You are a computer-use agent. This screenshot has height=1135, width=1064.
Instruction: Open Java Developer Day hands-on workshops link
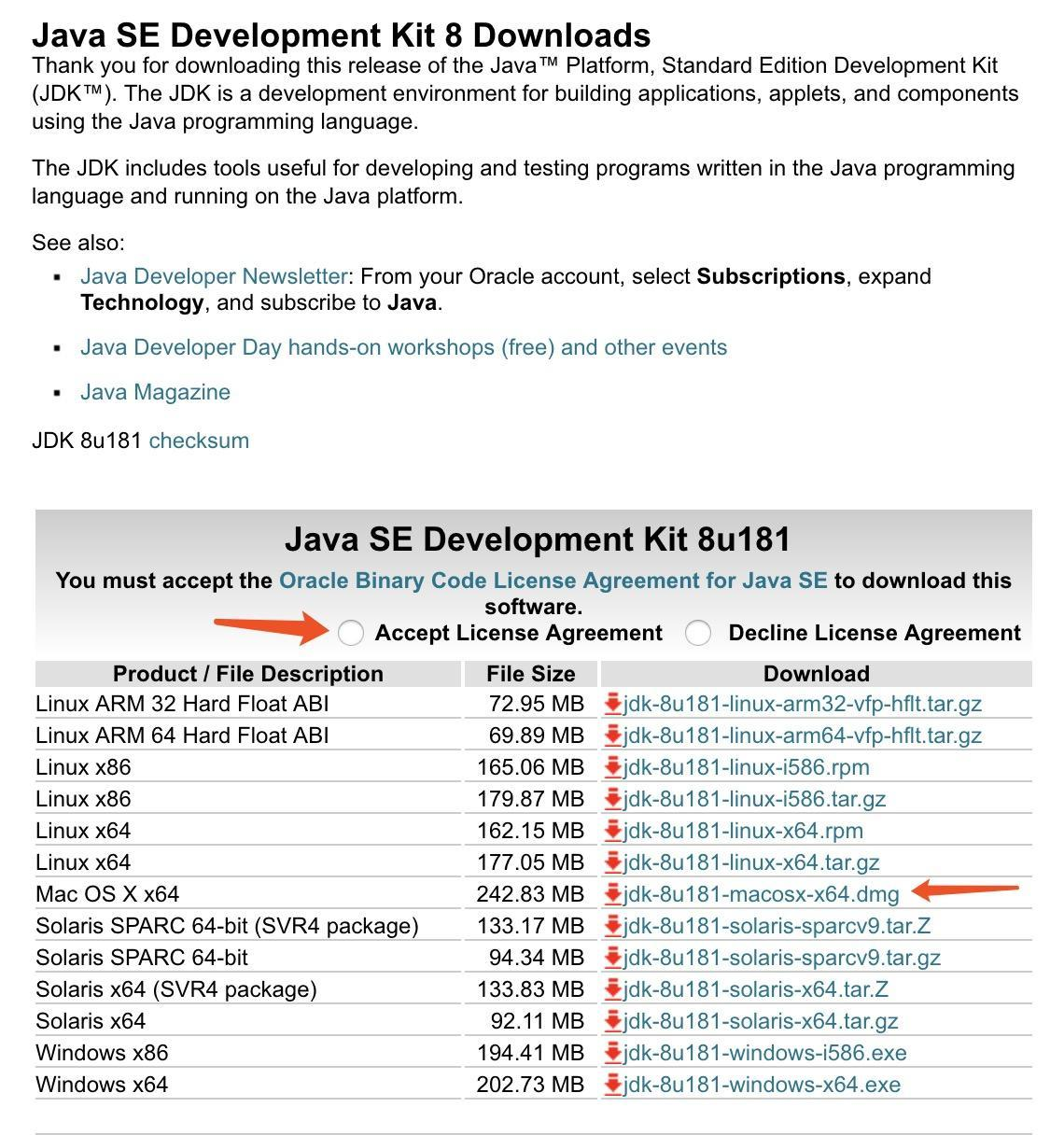(403, 347)
